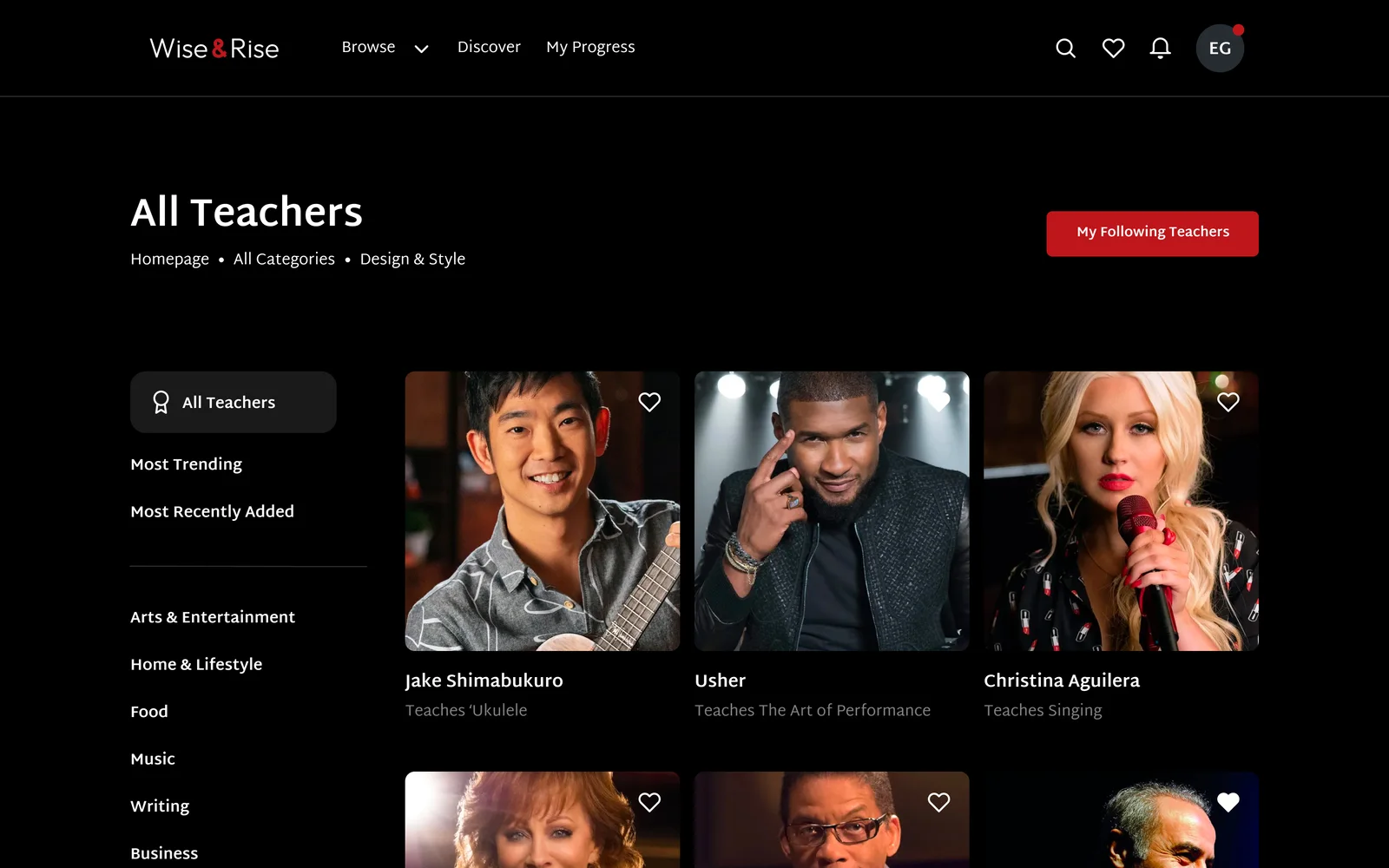Select the Writing category
This screenshot has width=1389, height=868.
(160, 806)
